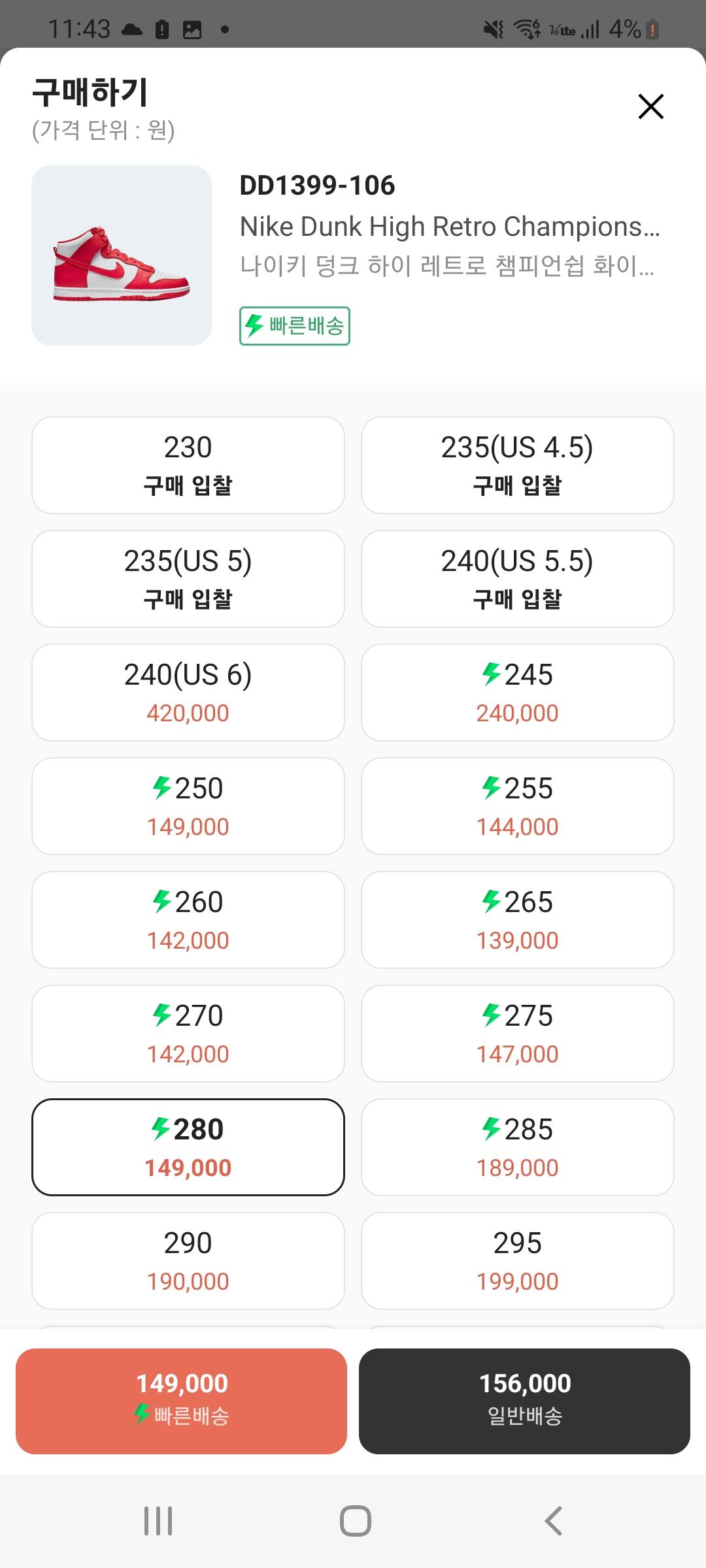
Task: Tap the green fast delivery badge
Action: point(295,325)
